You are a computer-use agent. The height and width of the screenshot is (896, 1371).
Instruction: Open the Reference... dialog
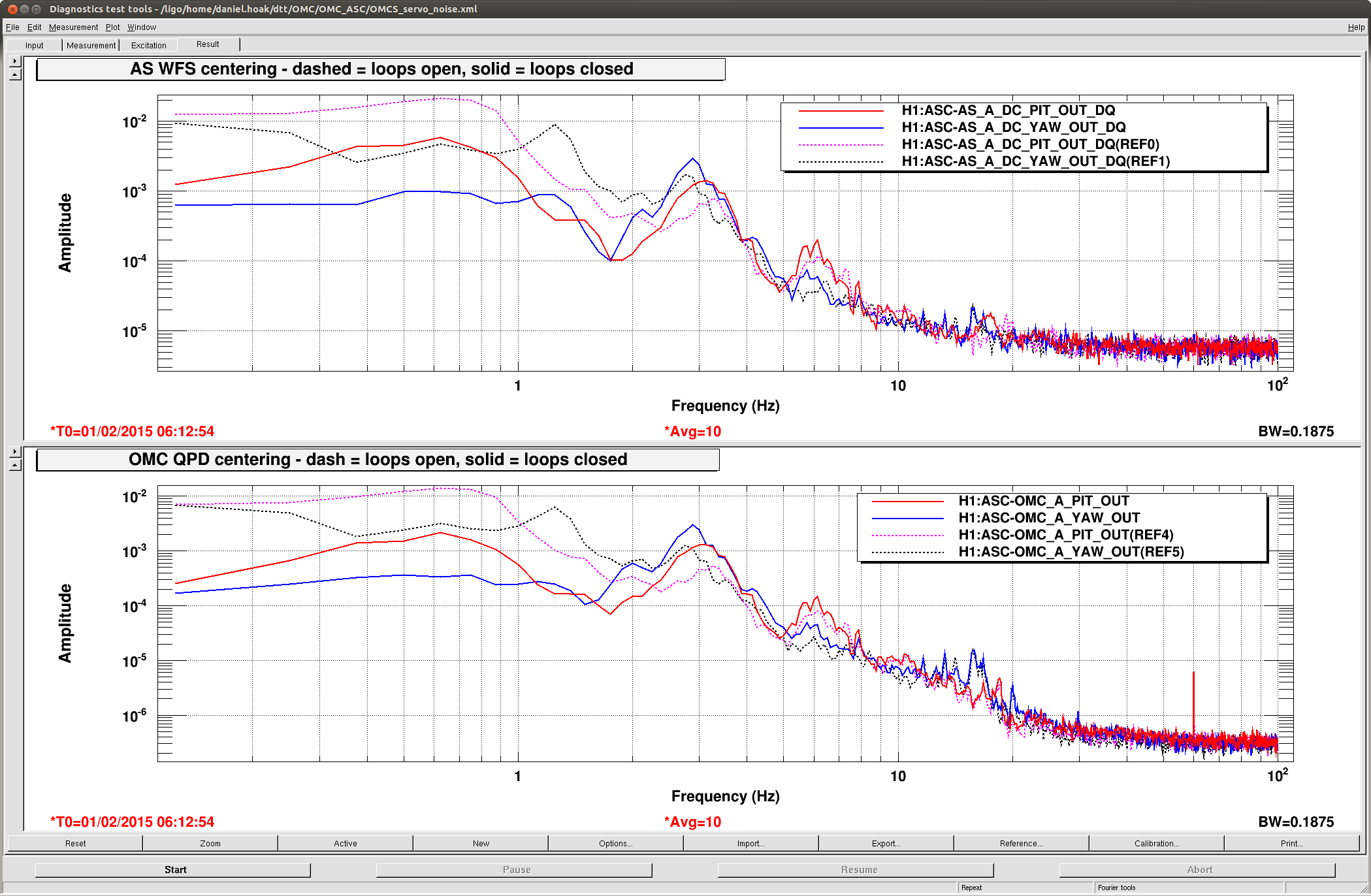pyautogui.click(x=1022, y=843)
